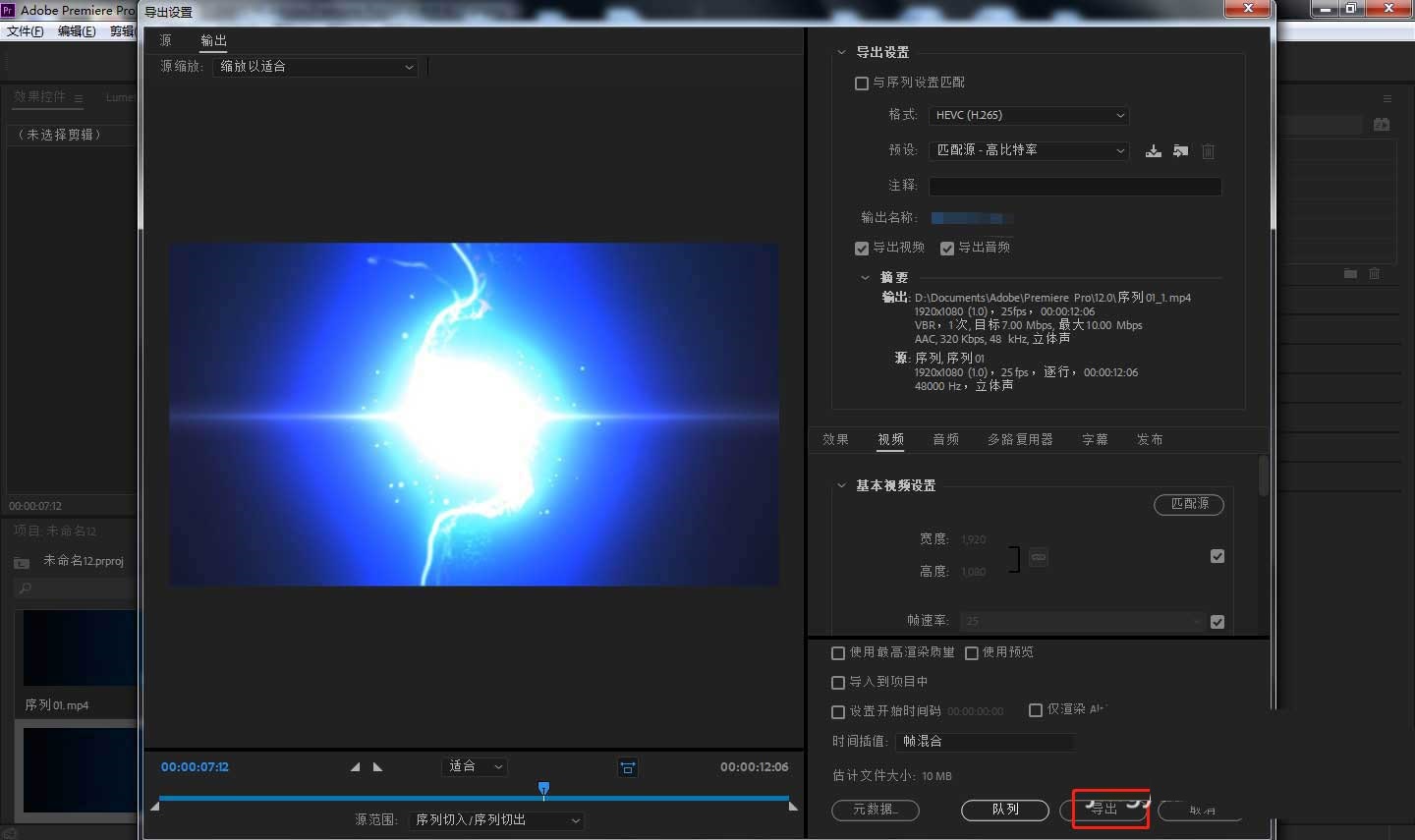Collapse the 摘要 section
Screen dimensions: 1415x840
pyautogui.click(x=866, y=277)
